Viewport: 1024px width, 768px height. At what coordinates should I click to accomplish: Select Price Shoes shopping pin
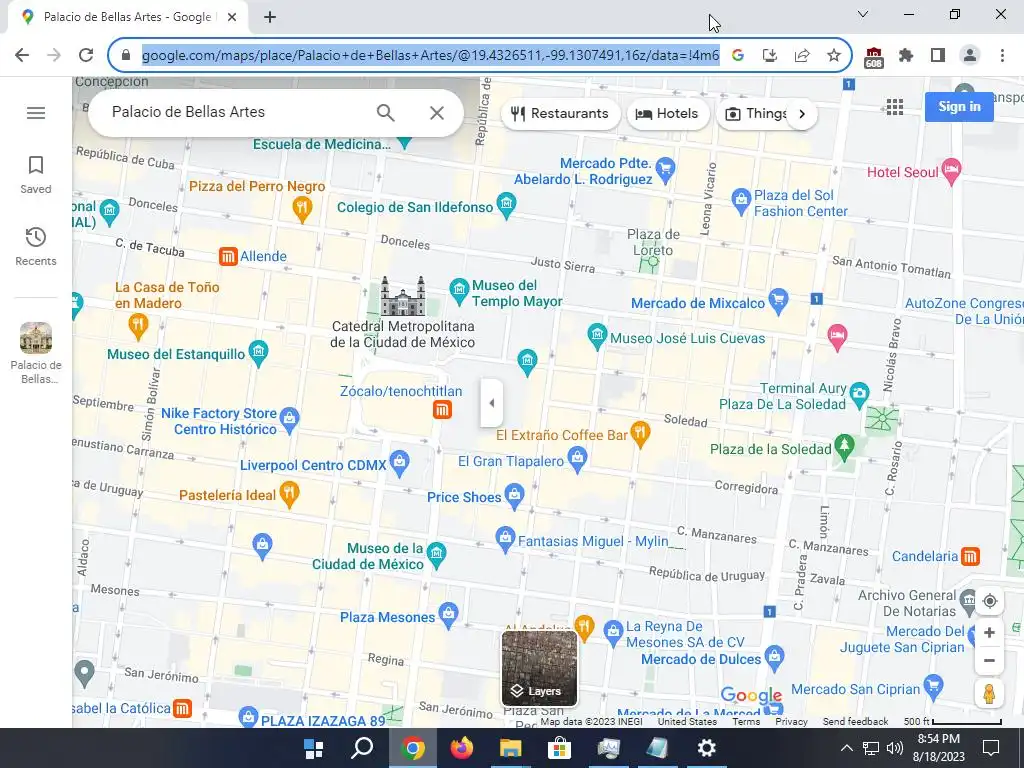pos(514,496)
